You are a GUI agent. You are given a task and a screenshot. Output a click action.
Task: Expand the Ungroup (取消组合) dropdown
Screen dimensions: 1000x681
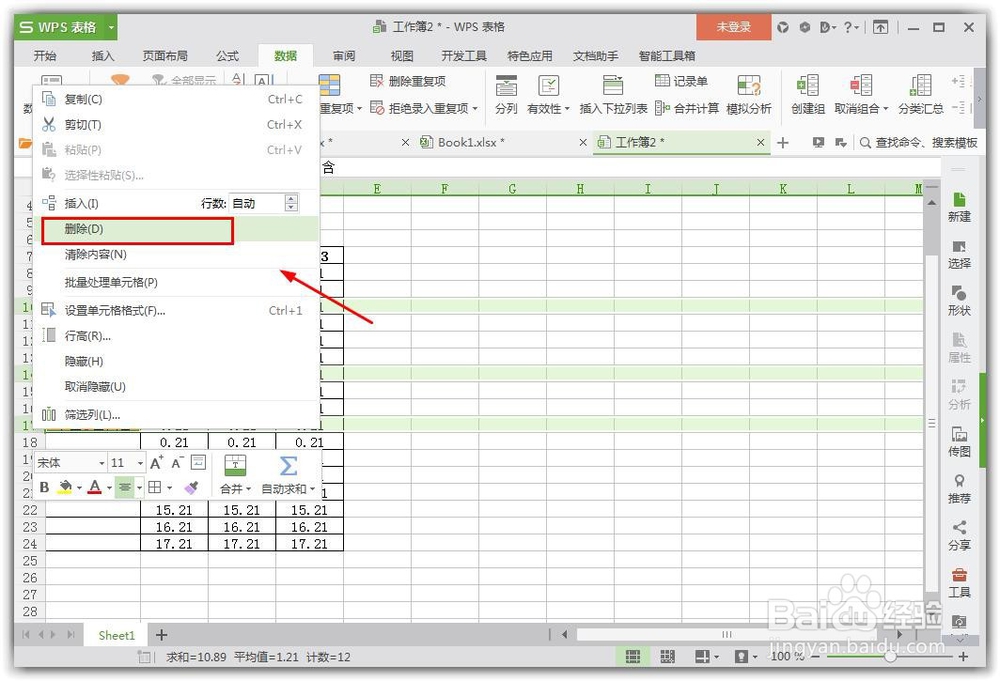click(x=886, y=109)
